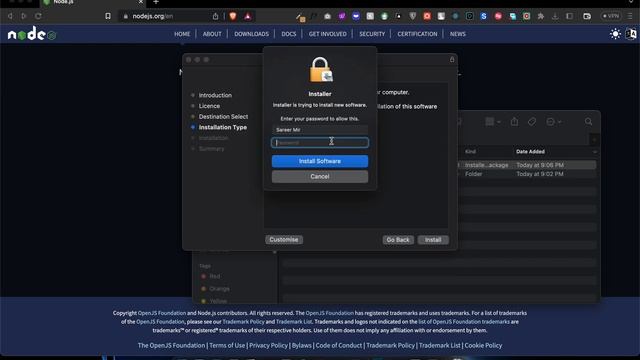This screenshot has height=360, width=640.
Task: Open the Code of Conduct footer link
Action: [x=338, y=345]
